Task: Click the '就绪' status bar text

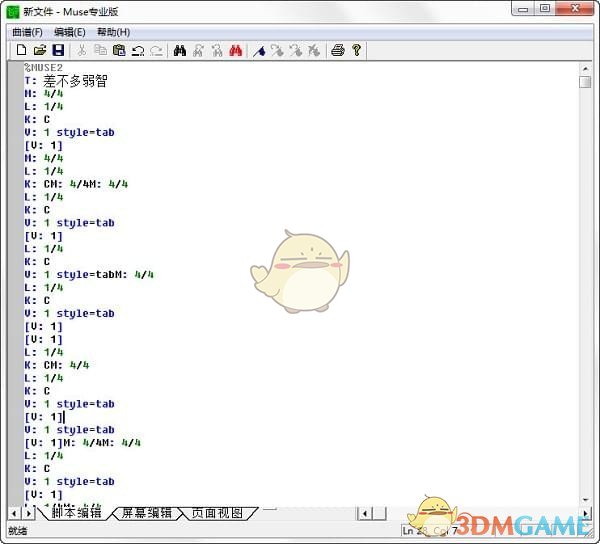Action: coord(18,531)
